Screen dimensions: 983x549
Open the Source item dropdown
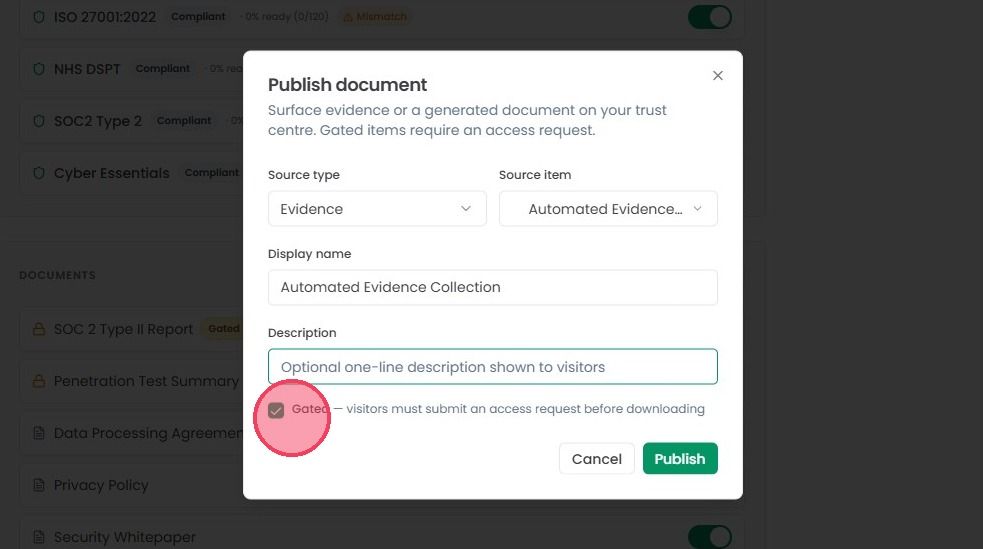[x=608, y=209]
